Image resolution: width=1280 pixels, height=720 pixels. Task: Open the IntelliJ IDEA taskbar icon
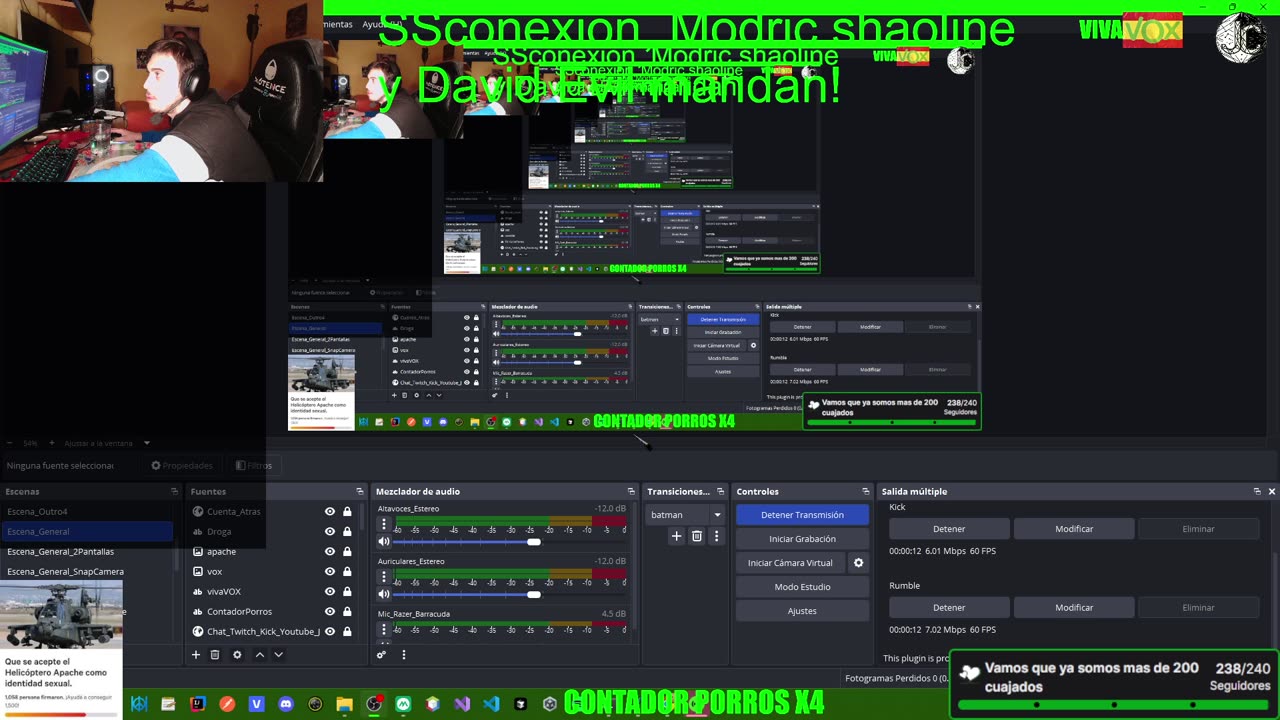click(x=198, y=704)
